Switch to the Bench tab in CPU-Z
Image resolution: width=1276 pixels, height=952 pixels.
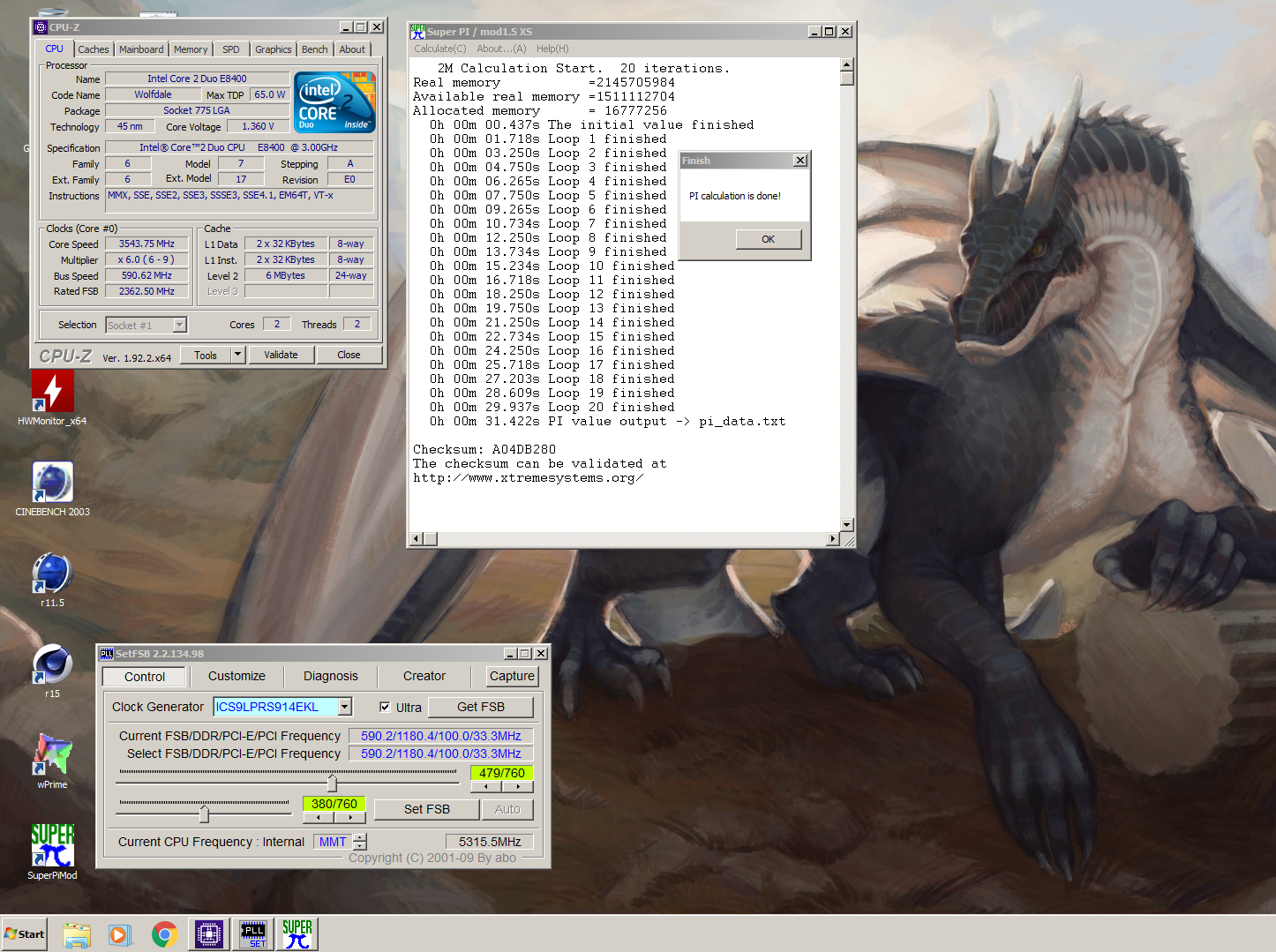coord(315,49)
